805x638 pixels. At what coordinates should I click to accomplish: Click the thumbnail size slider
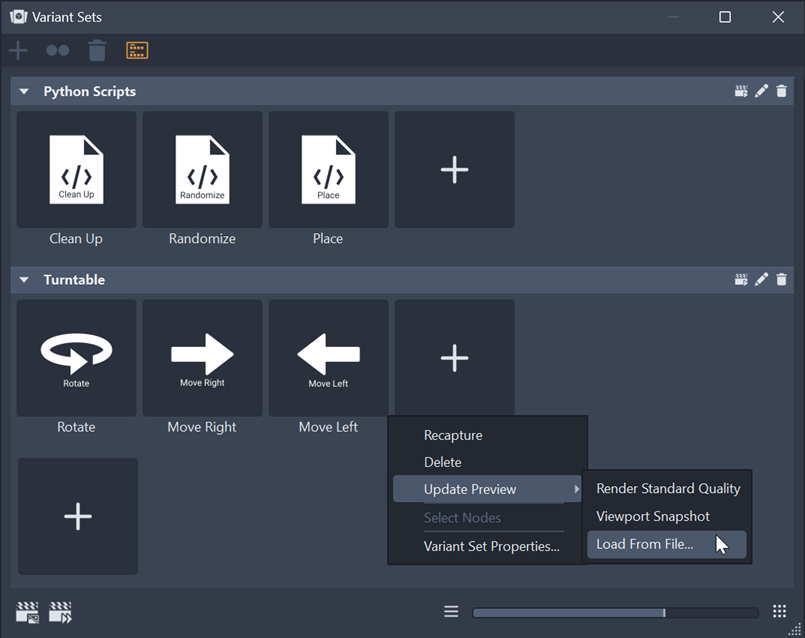tap(616, 612)
